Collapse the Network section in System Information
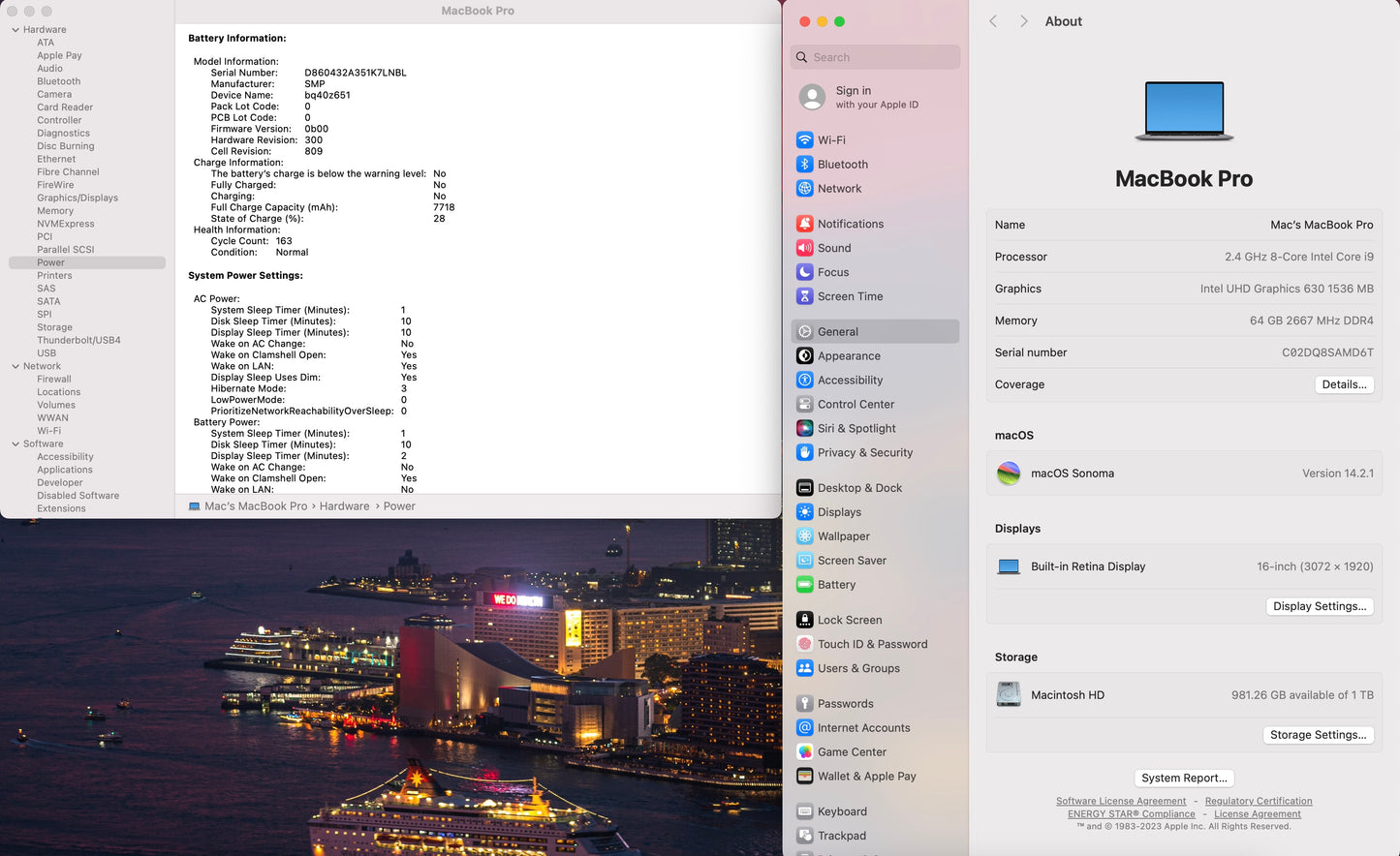The width and height of the screenshot is (1400, 856). pos(16,366)
